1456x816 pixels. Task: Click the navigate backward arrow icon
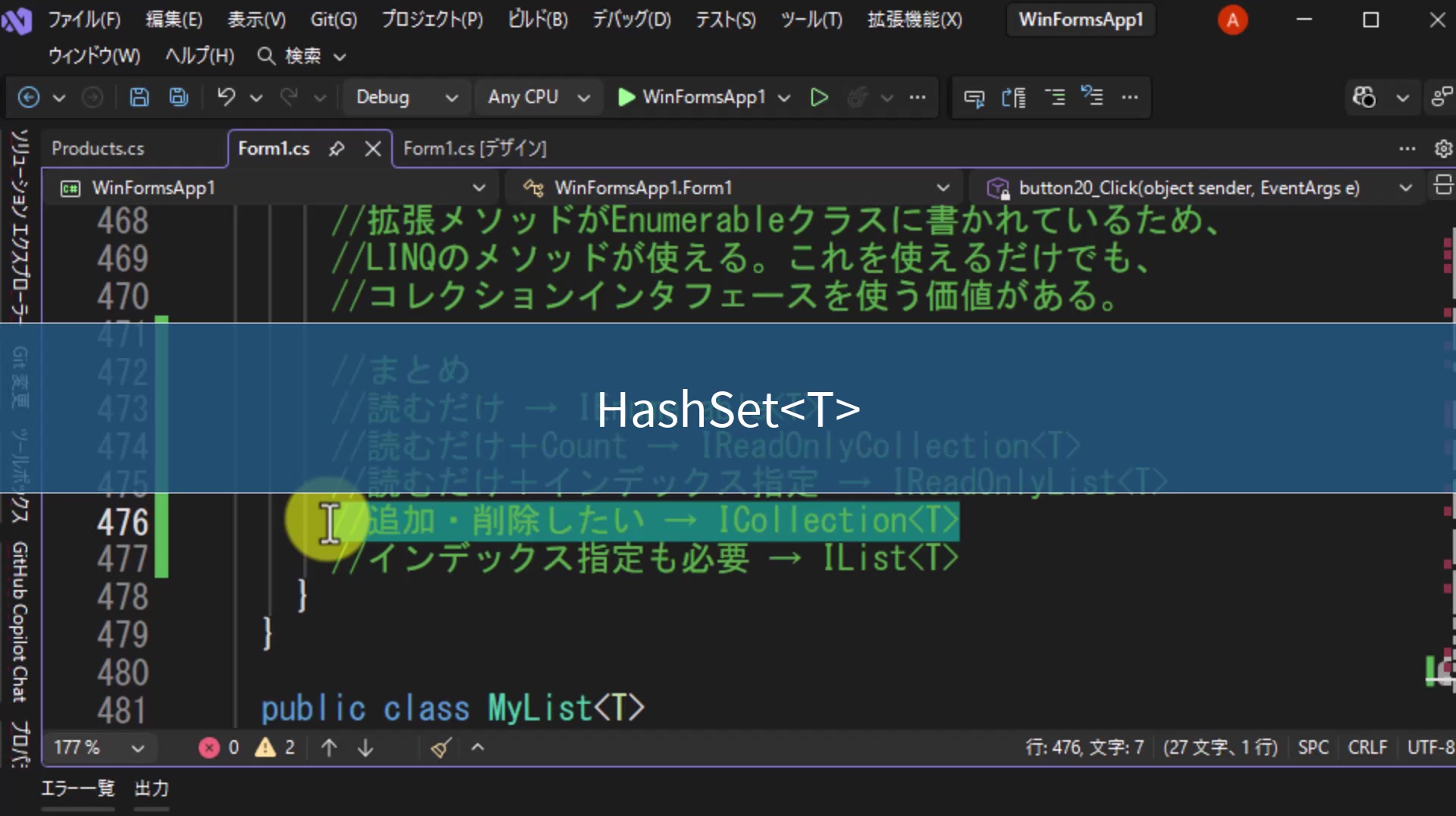click(x=29, y=97)
